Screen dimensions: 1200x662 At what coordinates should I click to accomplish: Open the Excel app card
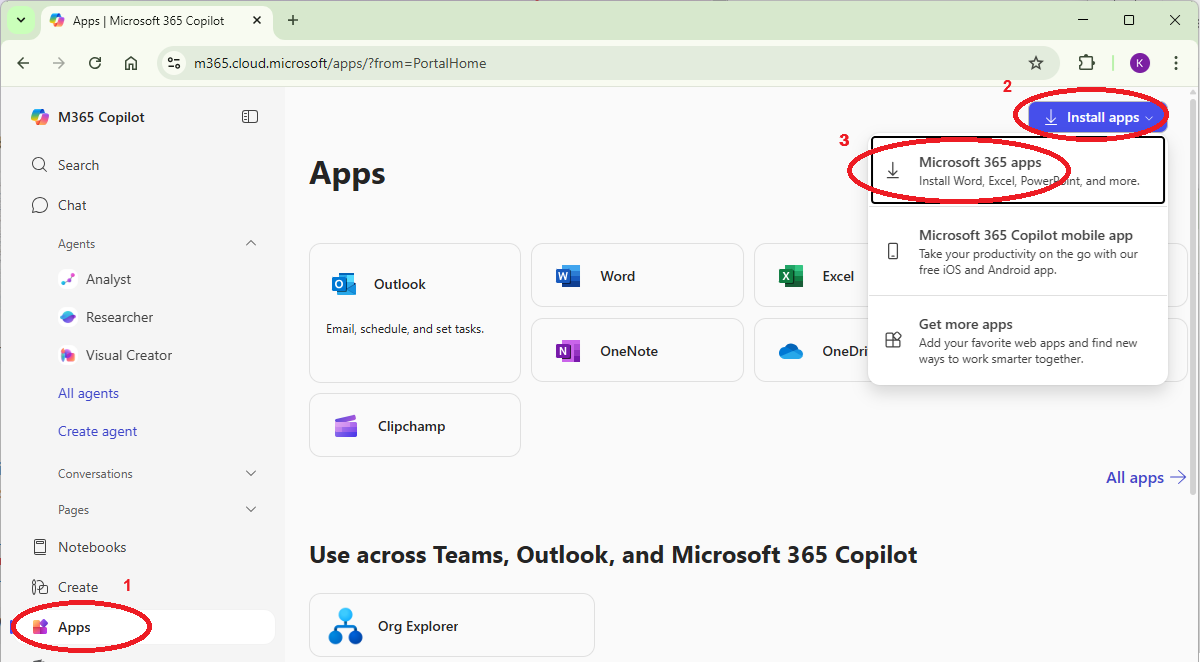click(811, 276)
